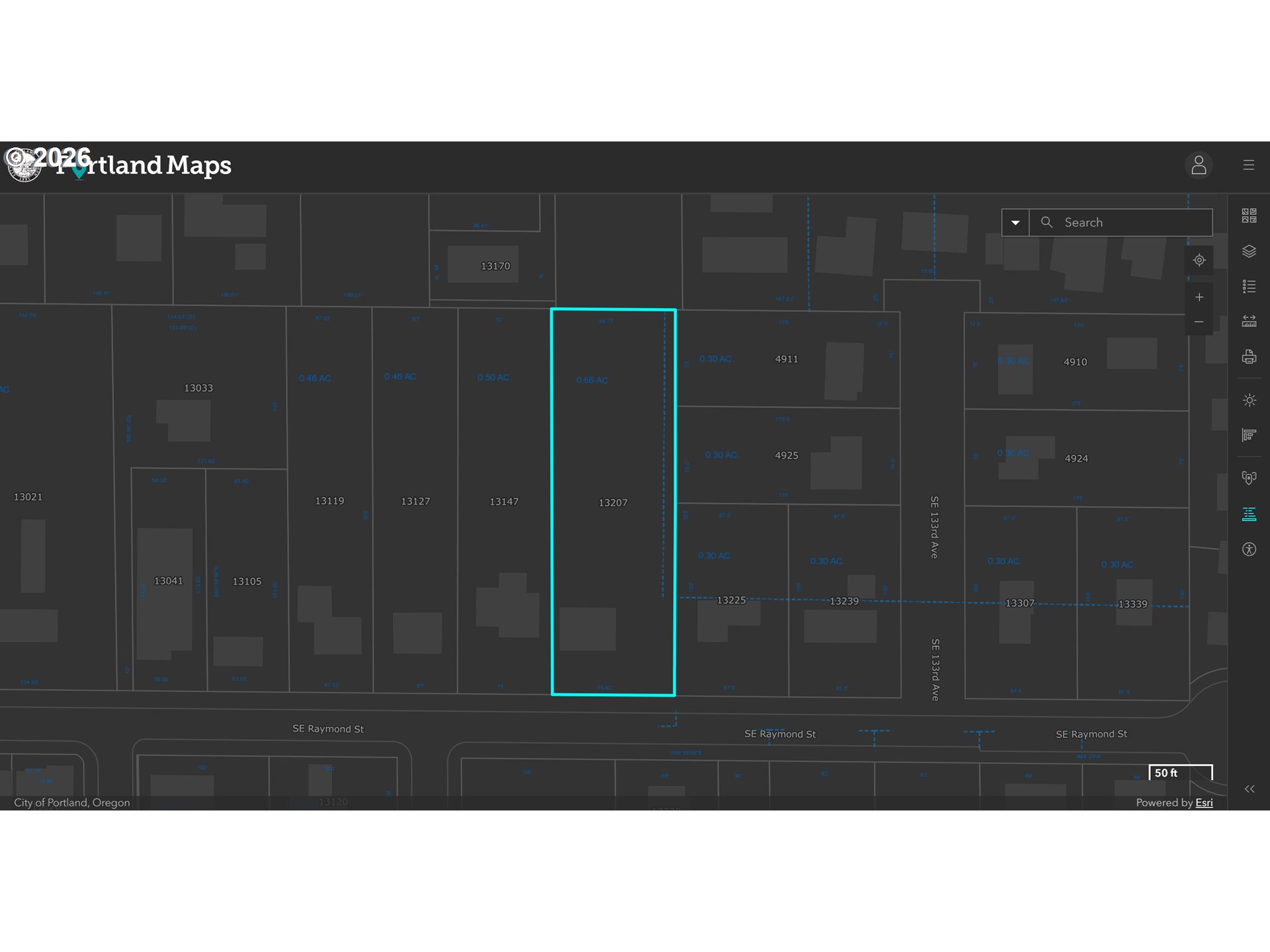Open the hamburger menu
Screen dimensions: 1270x952
[1248, 165]
